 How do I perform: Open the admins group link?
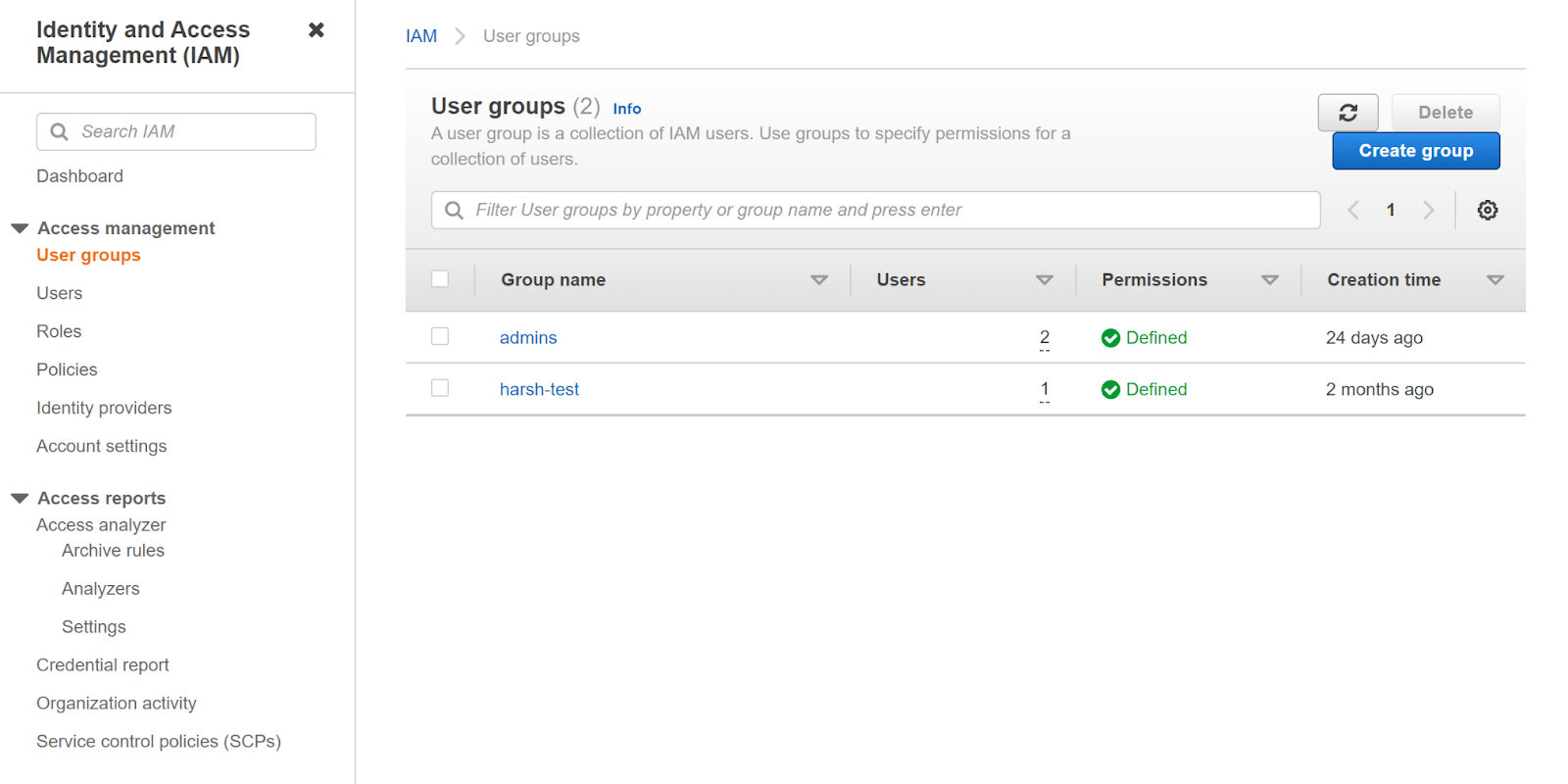(x=528, y=338)
